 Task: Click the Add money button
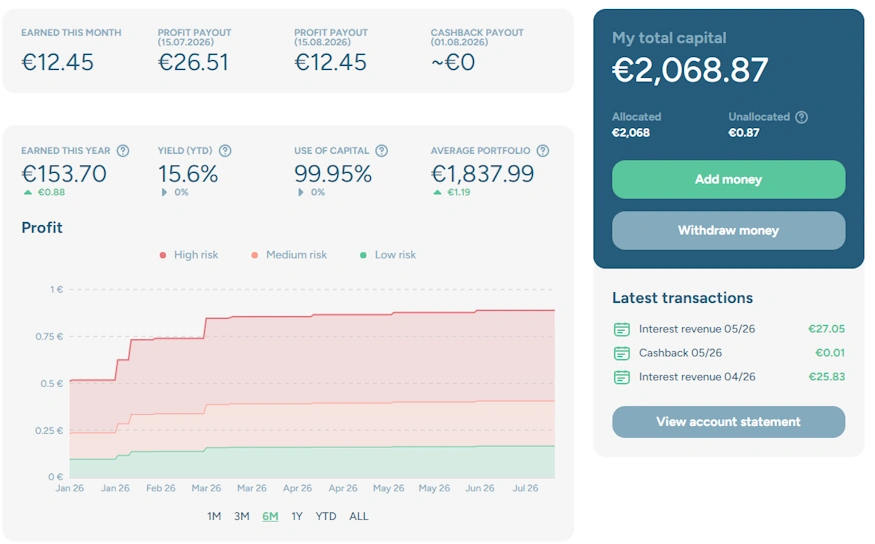728,180
